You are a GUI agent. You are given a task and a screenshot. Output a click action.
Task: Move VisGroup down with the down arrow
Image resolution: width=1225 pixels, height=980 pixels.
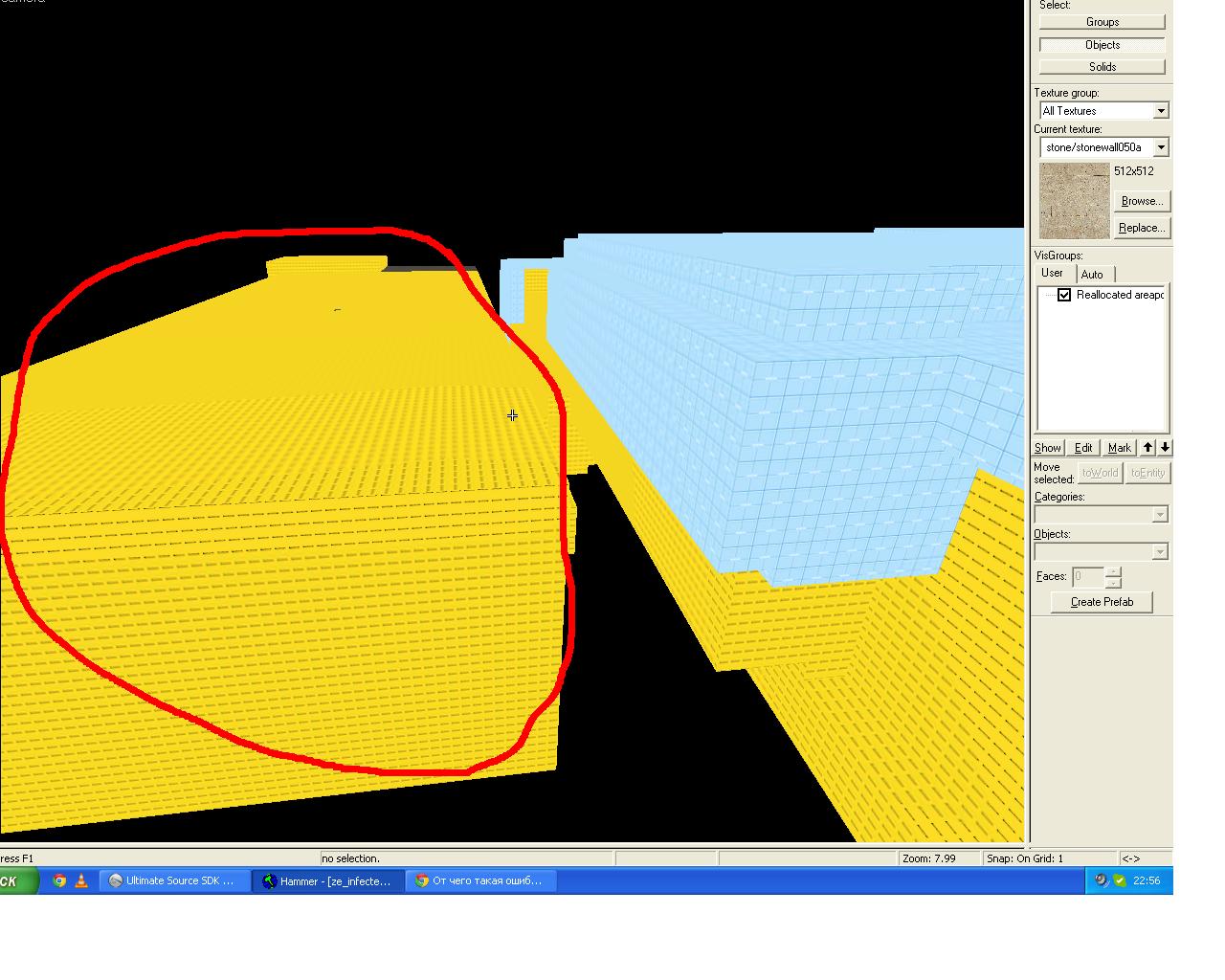pos(1165,447)
